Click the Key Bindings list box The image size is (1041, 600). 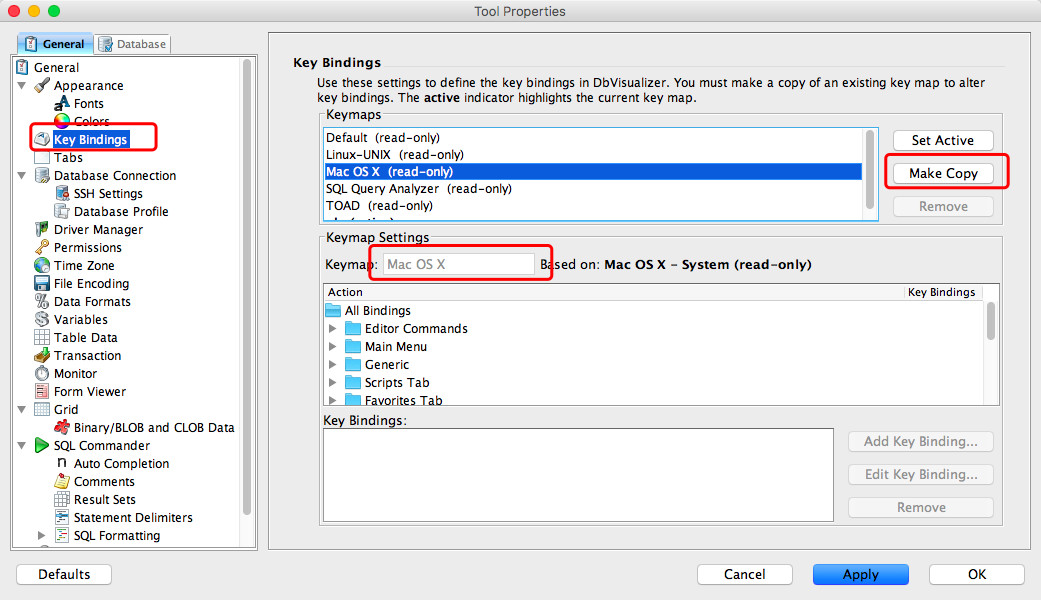[x=578, y=475]
